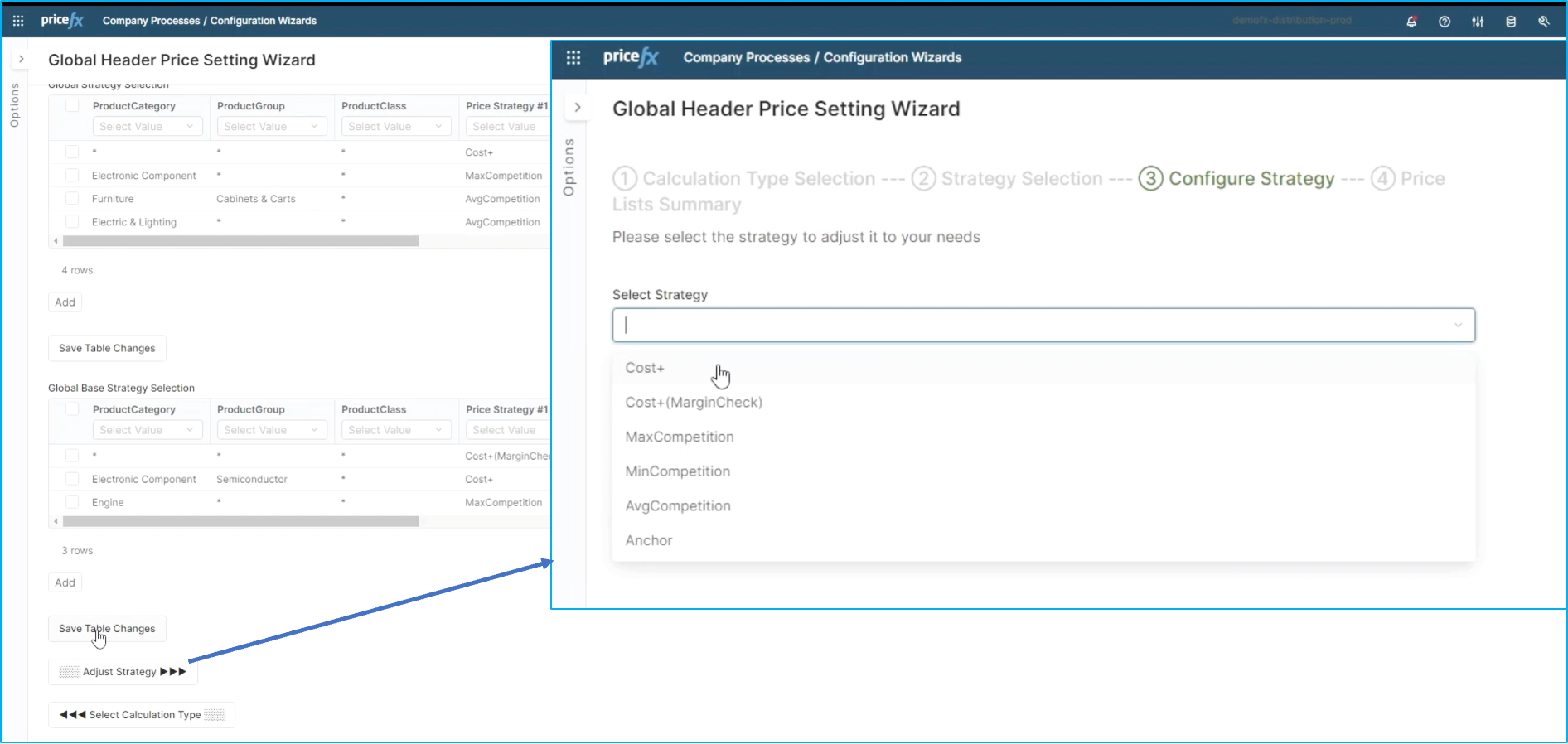Viewport: 1568px width, 744px height.
Task: Go back via Select Calculation Type button
Action: [x=142, y=715]
